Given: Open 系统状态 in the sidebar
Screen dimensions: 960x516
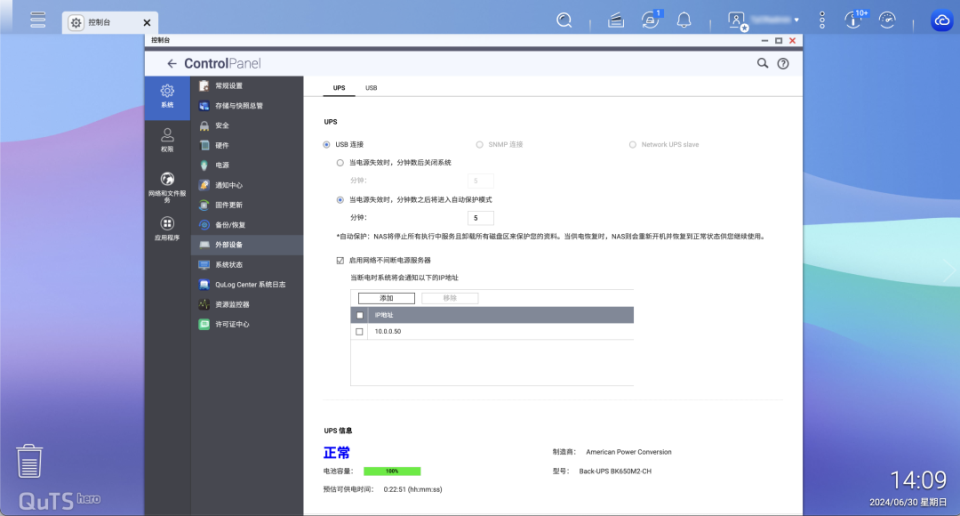Looking at the screenshot, I should tap(247, 265).
